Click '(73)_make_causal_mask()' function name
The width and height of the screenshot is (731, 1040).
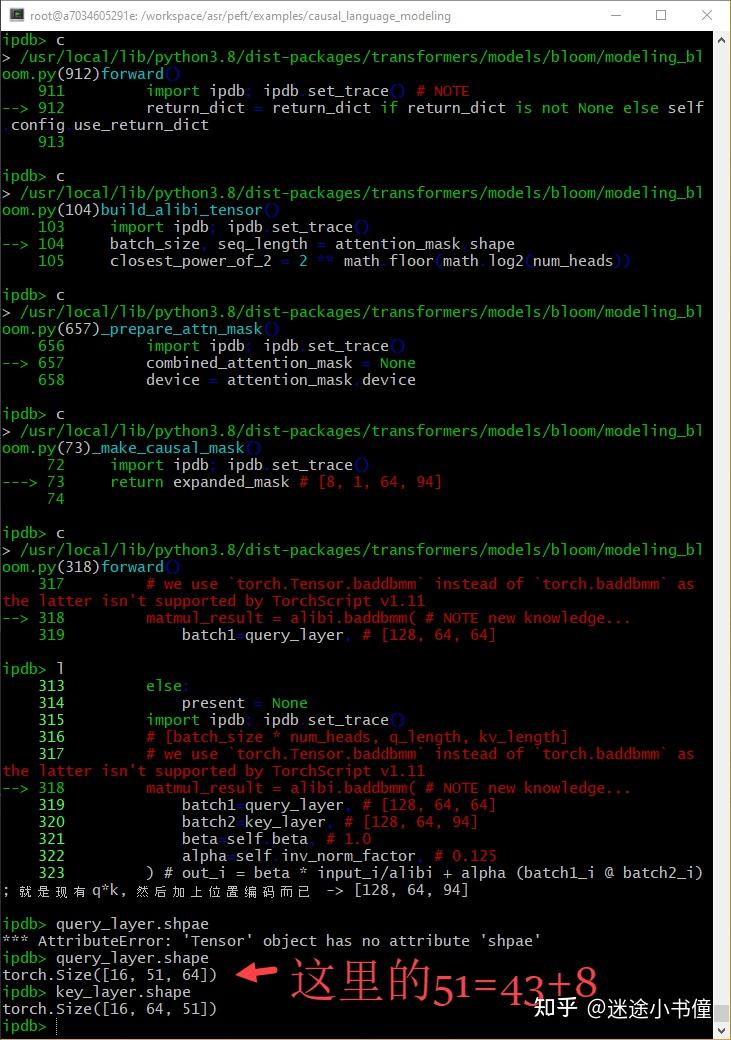(159, 448)
